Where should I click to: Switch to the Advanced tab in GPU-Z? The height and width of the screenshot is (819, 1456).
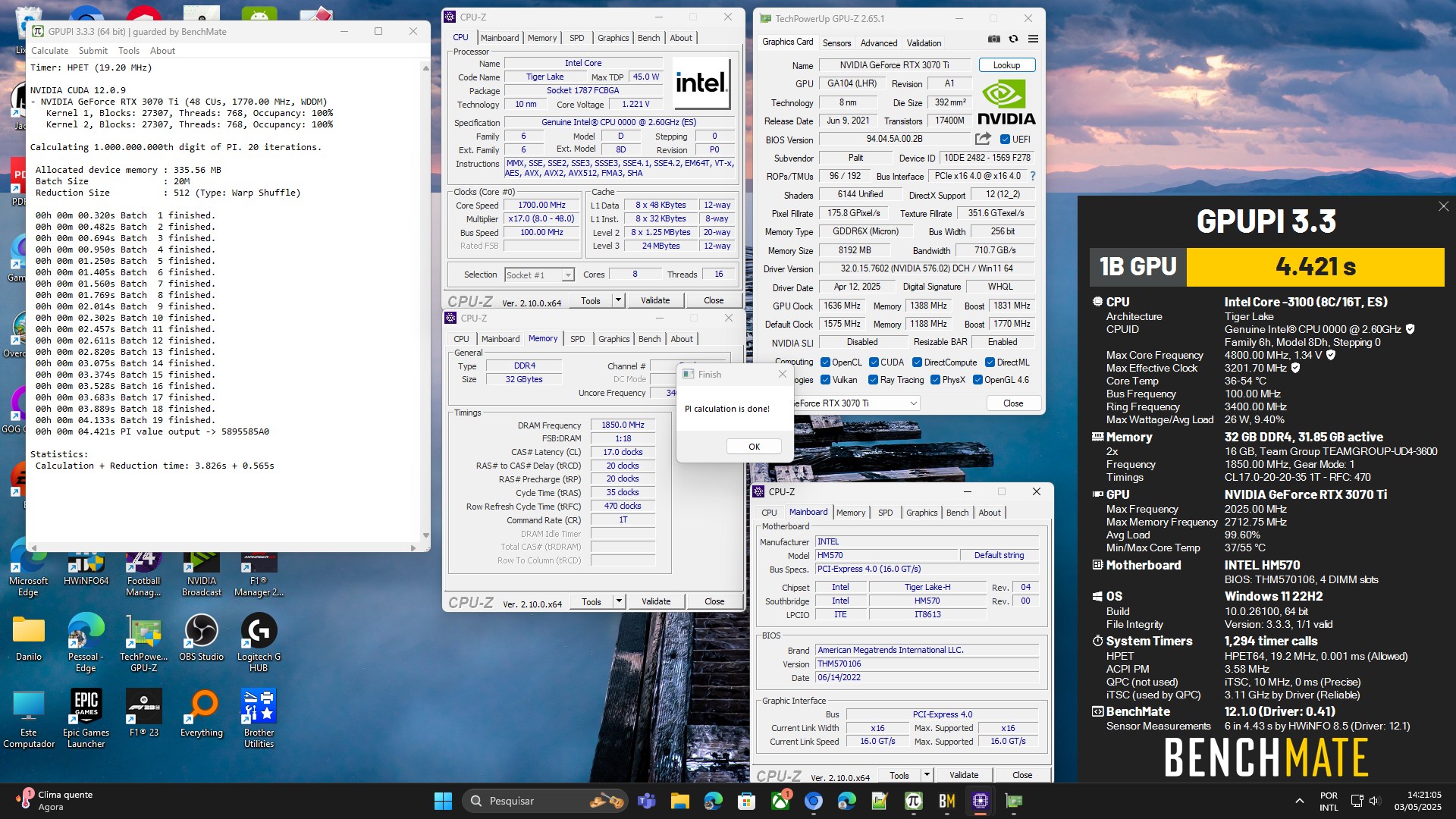(879, 43)
